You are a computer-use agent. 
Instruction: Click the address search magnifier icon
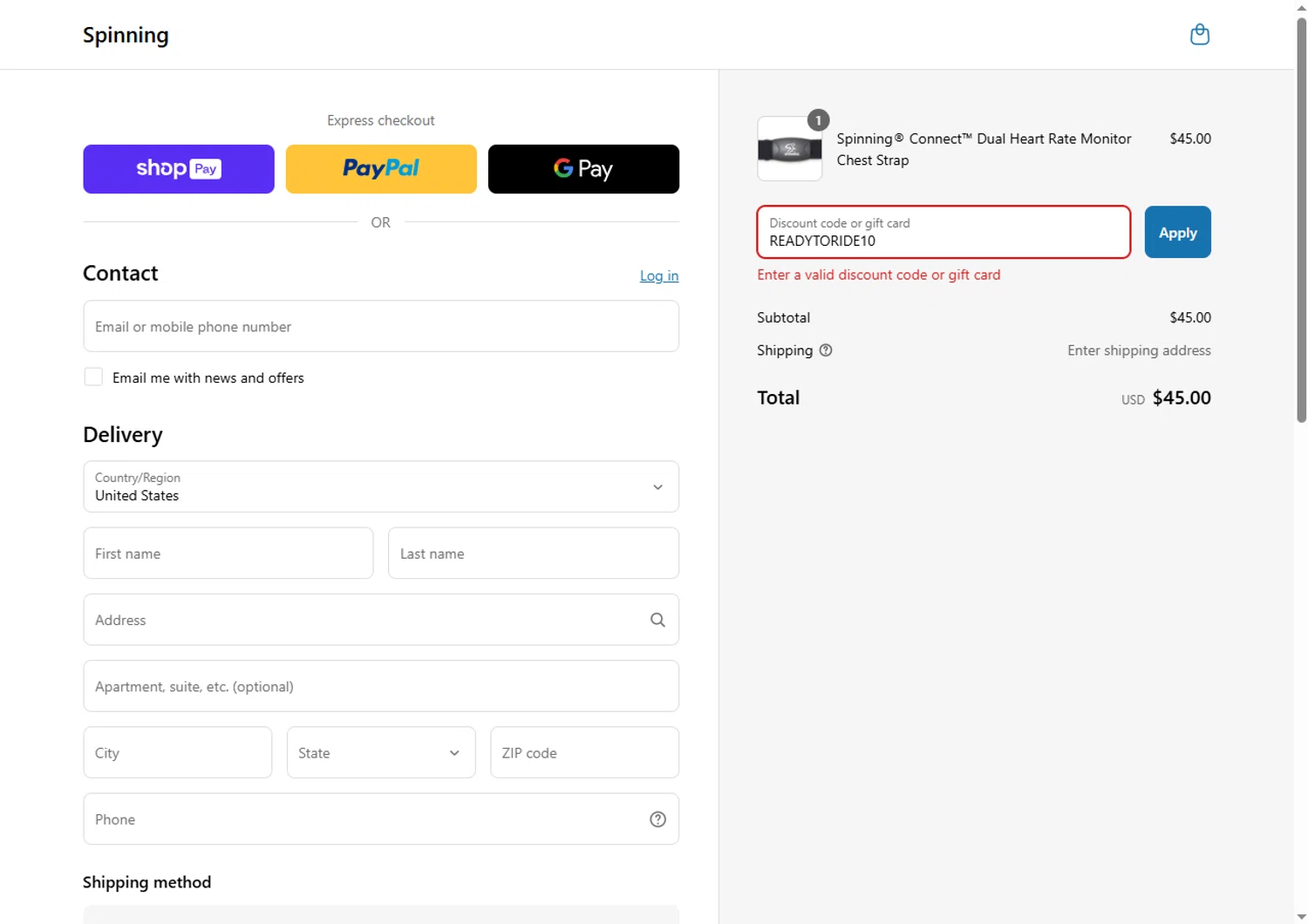(657, 620)
